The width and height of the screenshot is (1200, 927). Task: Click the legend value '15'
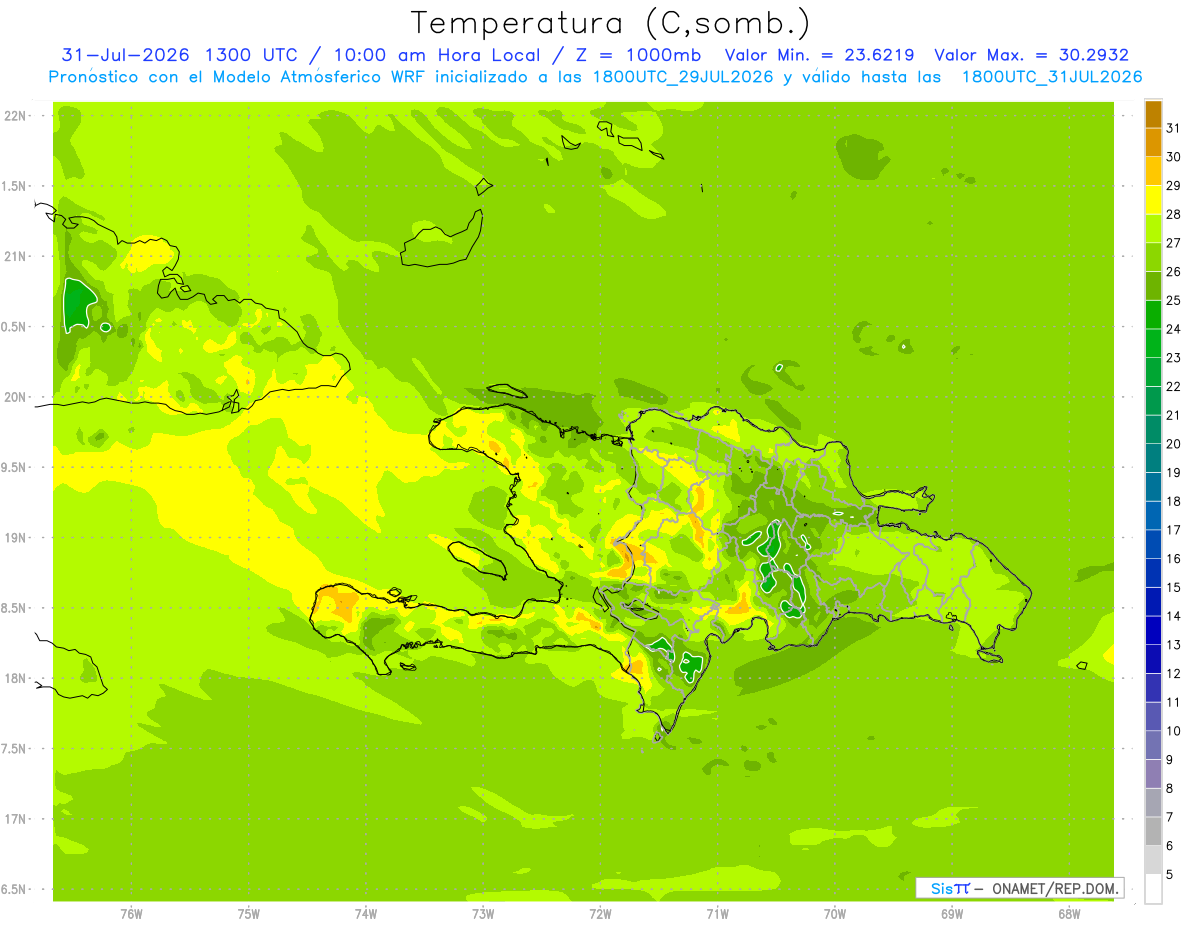point(1173,587)
